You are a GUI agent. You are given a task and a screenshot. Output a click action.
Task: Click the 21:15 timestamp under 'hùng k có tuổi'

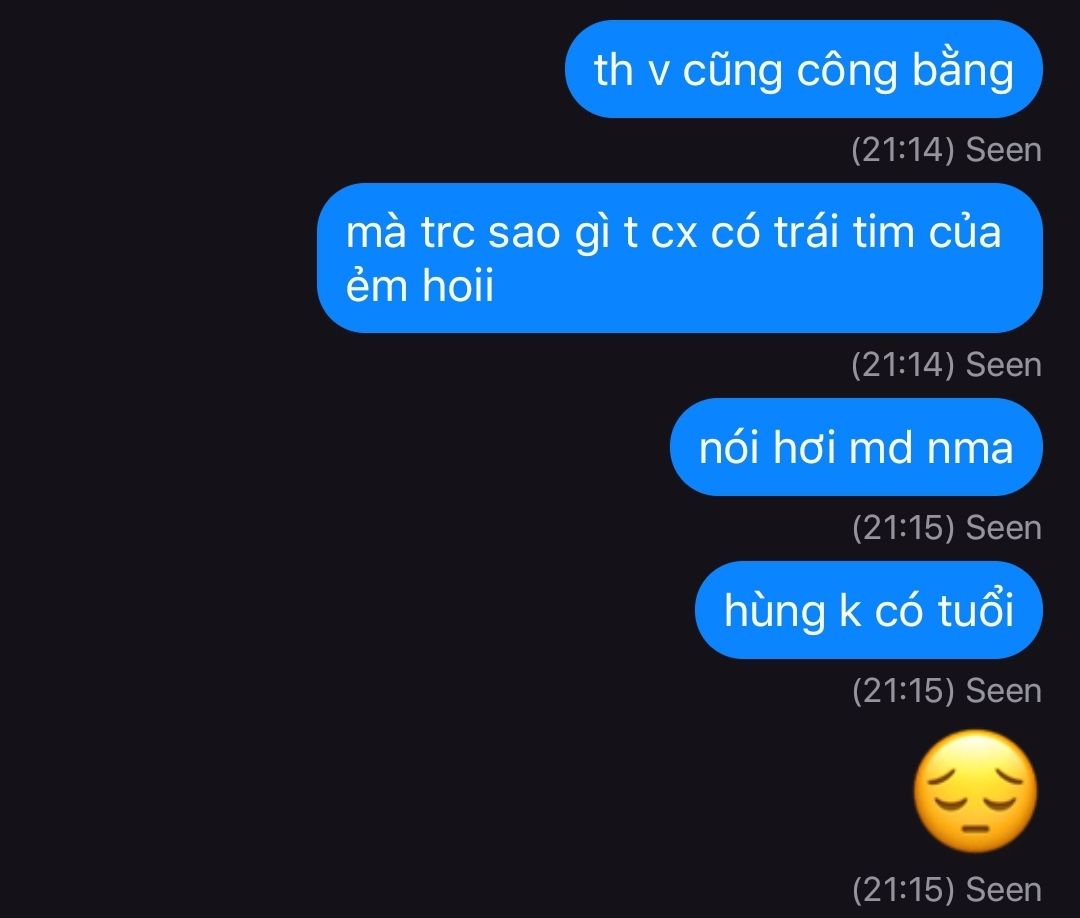click(x=903, y=691)
